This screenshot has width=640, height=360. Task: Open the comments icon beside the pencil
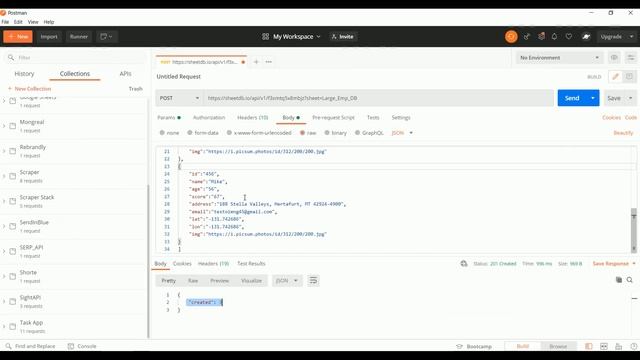(629, 76)
